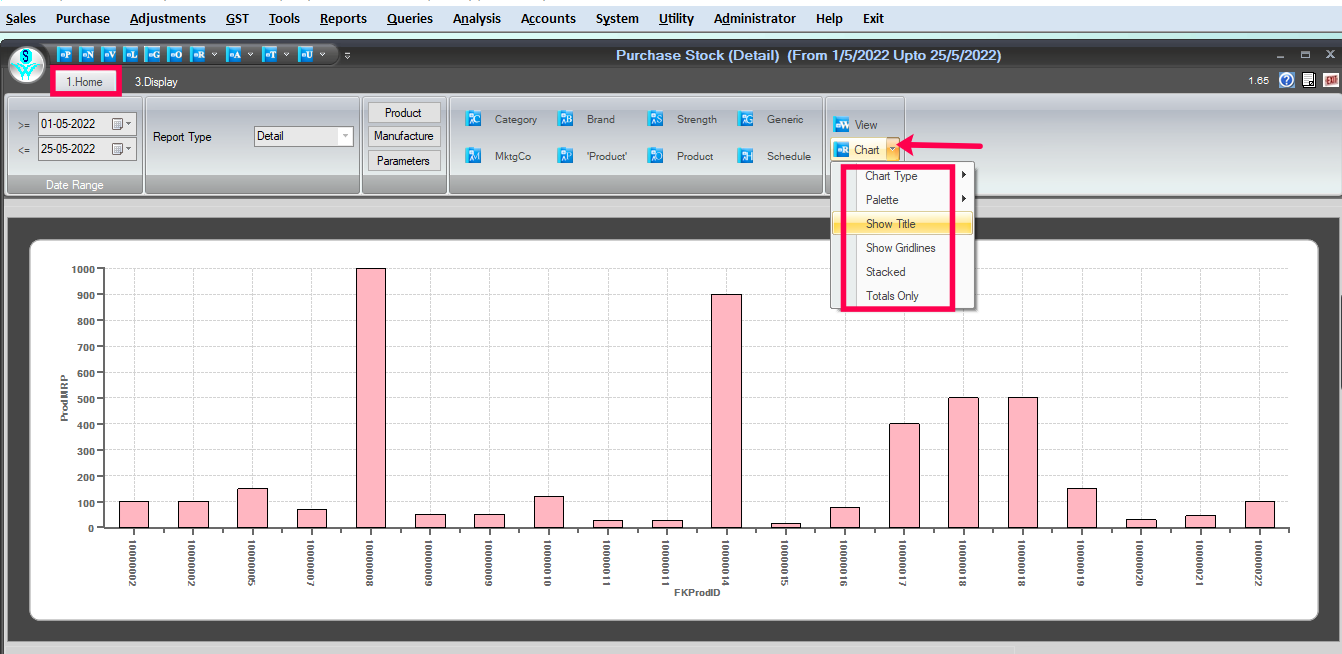Expand the start date calendar picker
1342x654 pixels.
(x=128, y=123)
